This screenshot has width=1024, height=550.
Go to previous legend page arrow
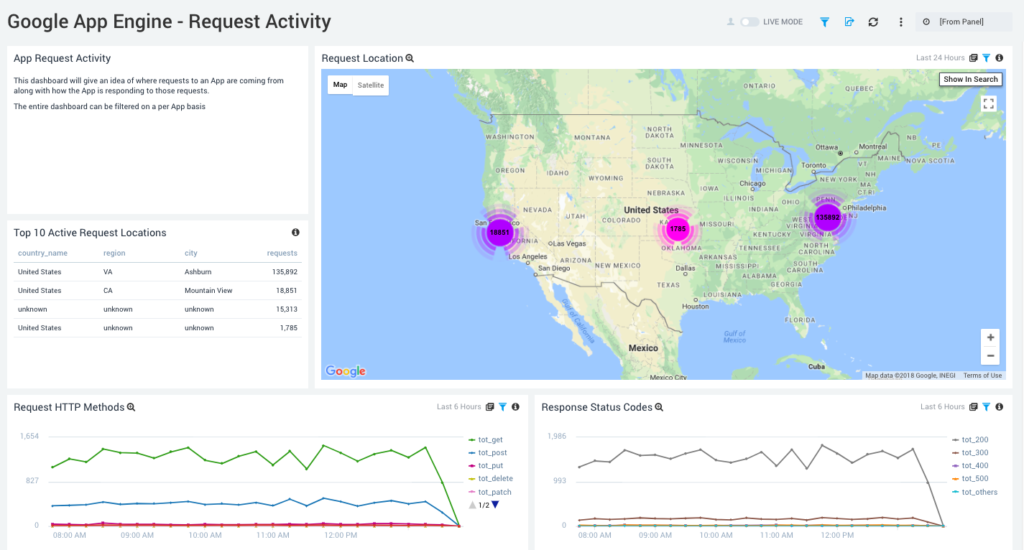472,505
